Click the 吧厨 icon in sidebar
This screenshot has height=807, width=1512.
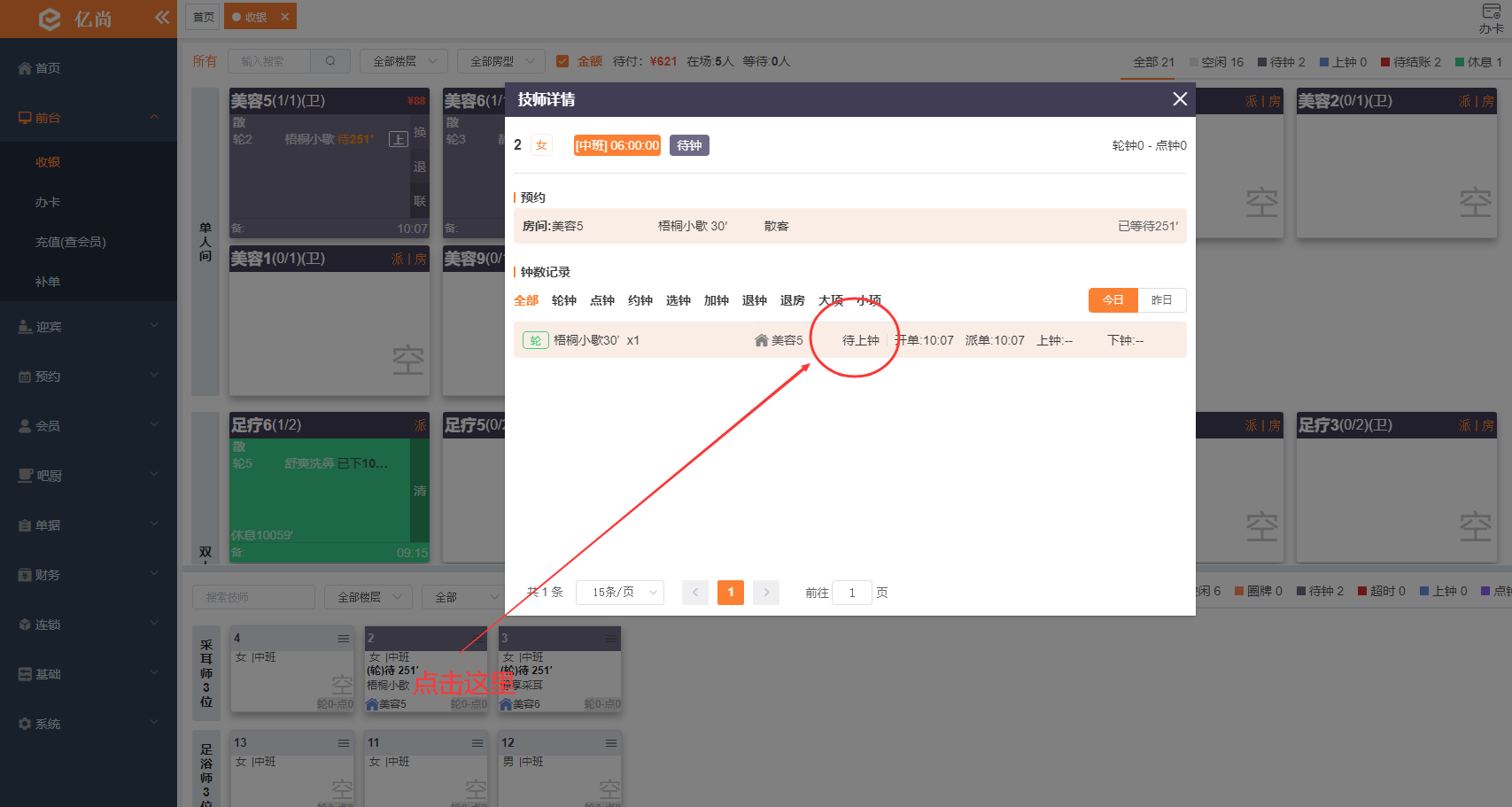coord(25,476)
